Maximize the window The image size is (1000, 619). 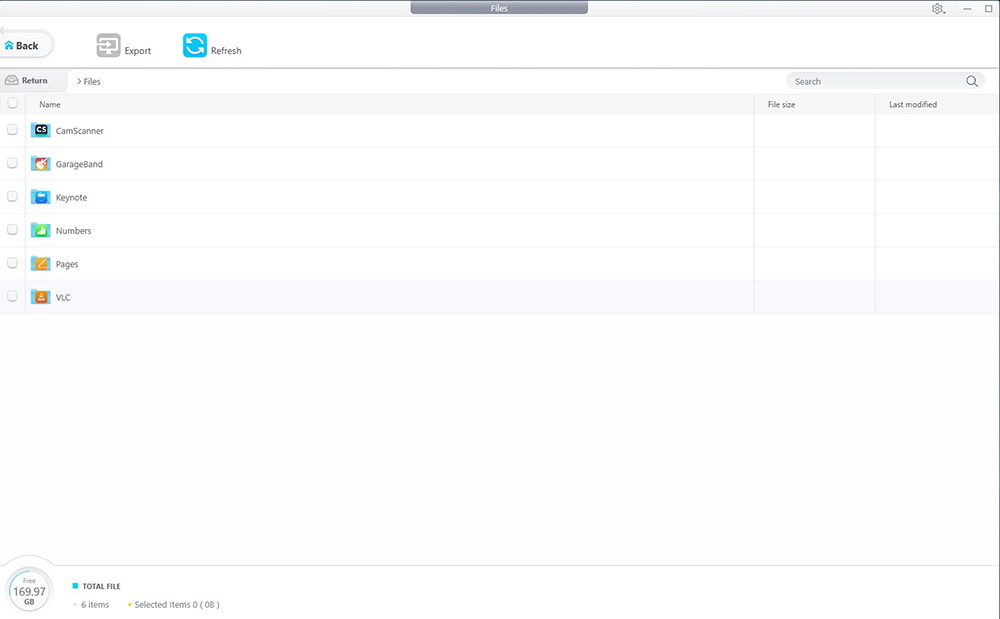(989, 9)
